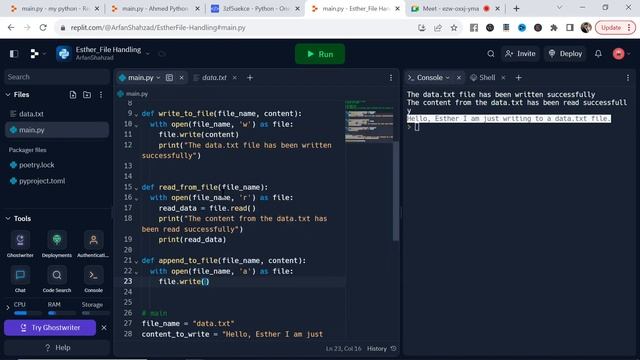Open the Help link
640x360 pixels.
click(57, 347)
